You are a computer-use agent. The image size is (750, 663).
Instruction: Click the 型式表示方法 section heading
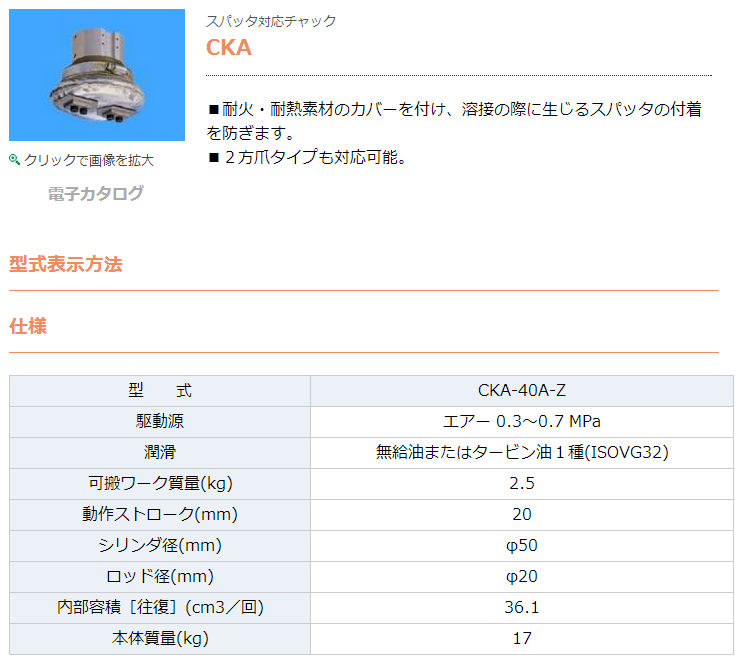66,264
